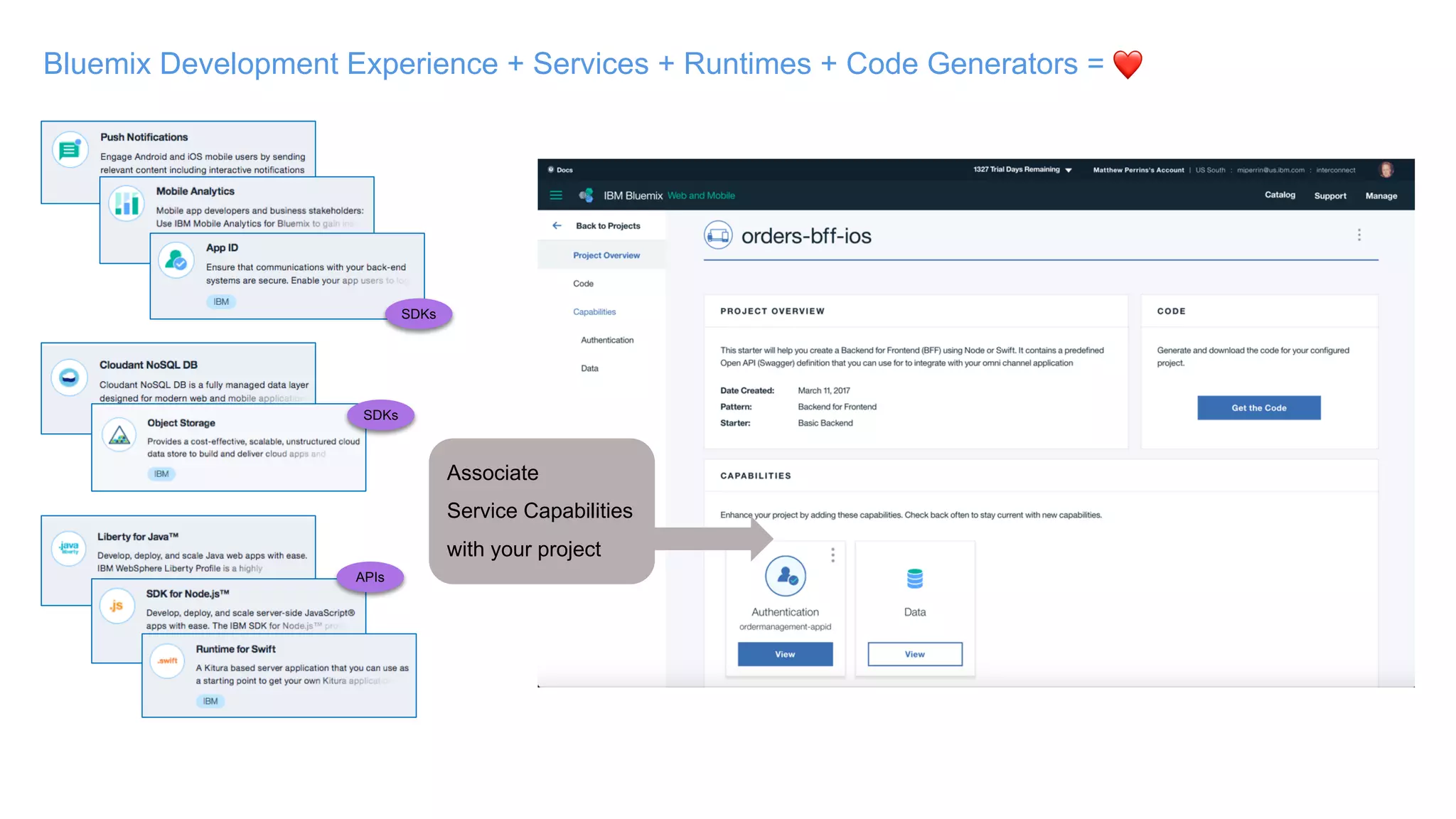Click View under Data capability

coord(914,654)
